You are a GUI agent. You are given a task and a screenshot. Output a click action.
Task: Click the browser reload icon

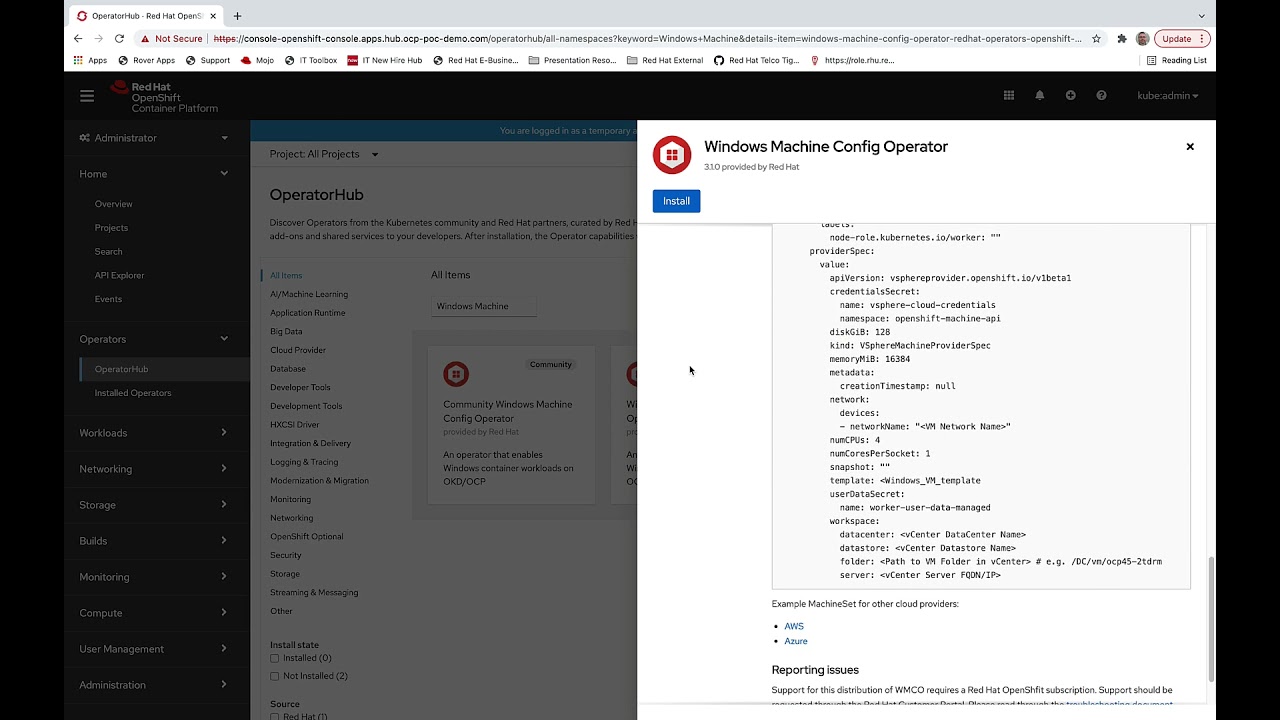point(119,38)
